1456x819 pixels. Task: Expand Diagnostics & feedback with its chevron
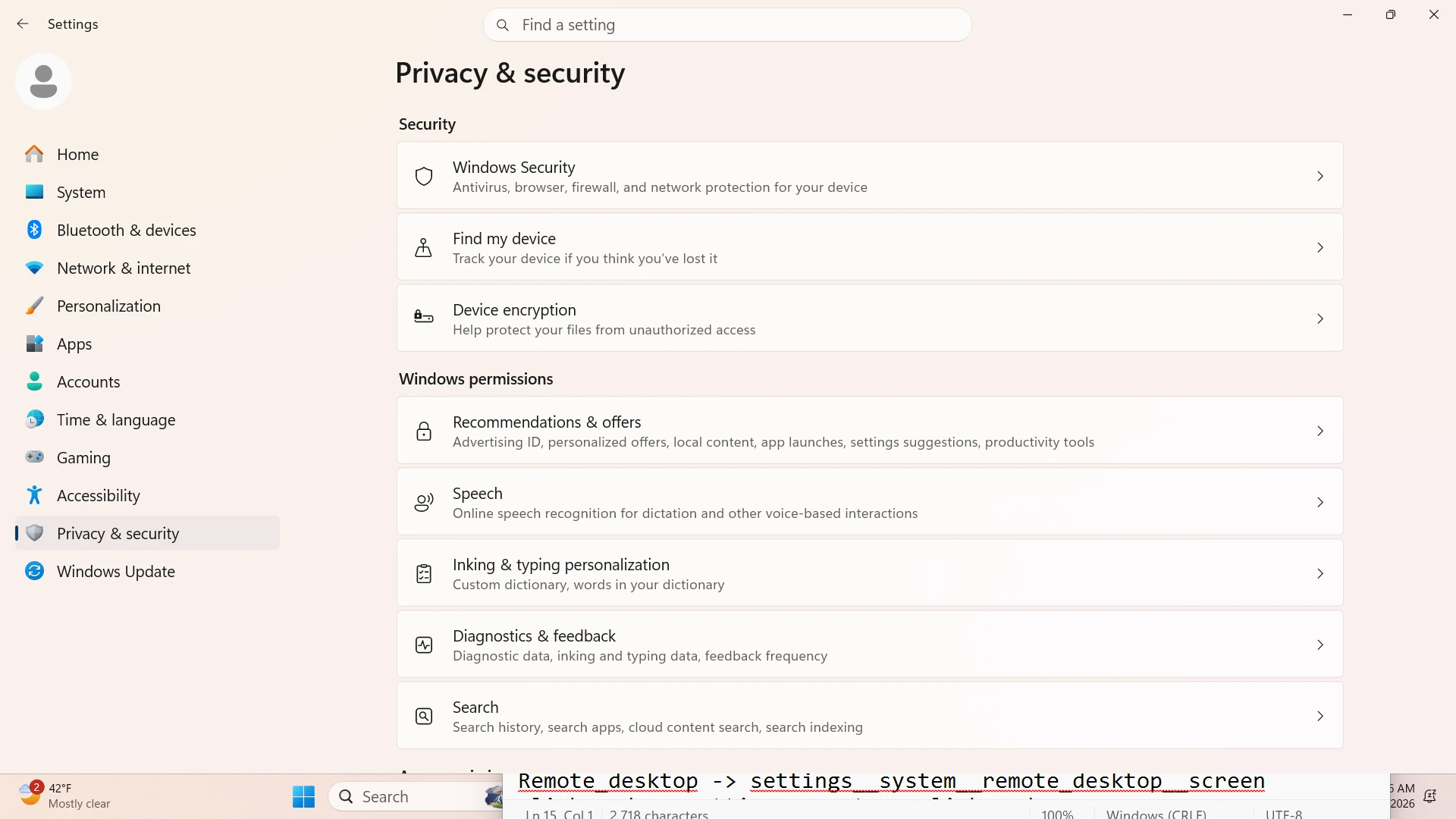[x=1320, y=645]
